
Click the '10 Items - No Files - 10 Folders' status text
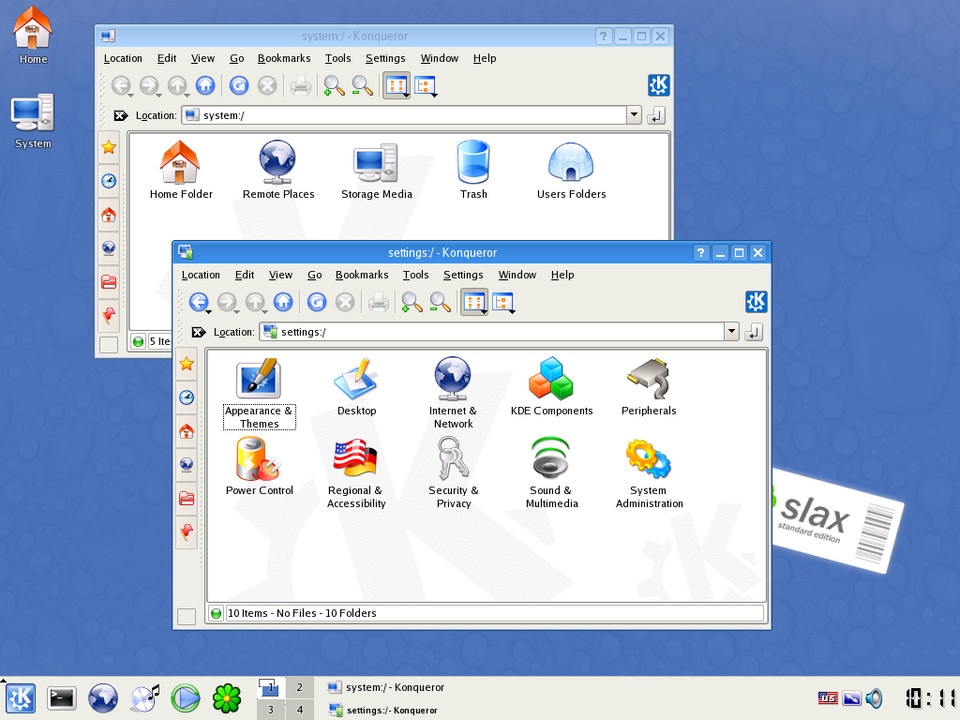[302, 613]
